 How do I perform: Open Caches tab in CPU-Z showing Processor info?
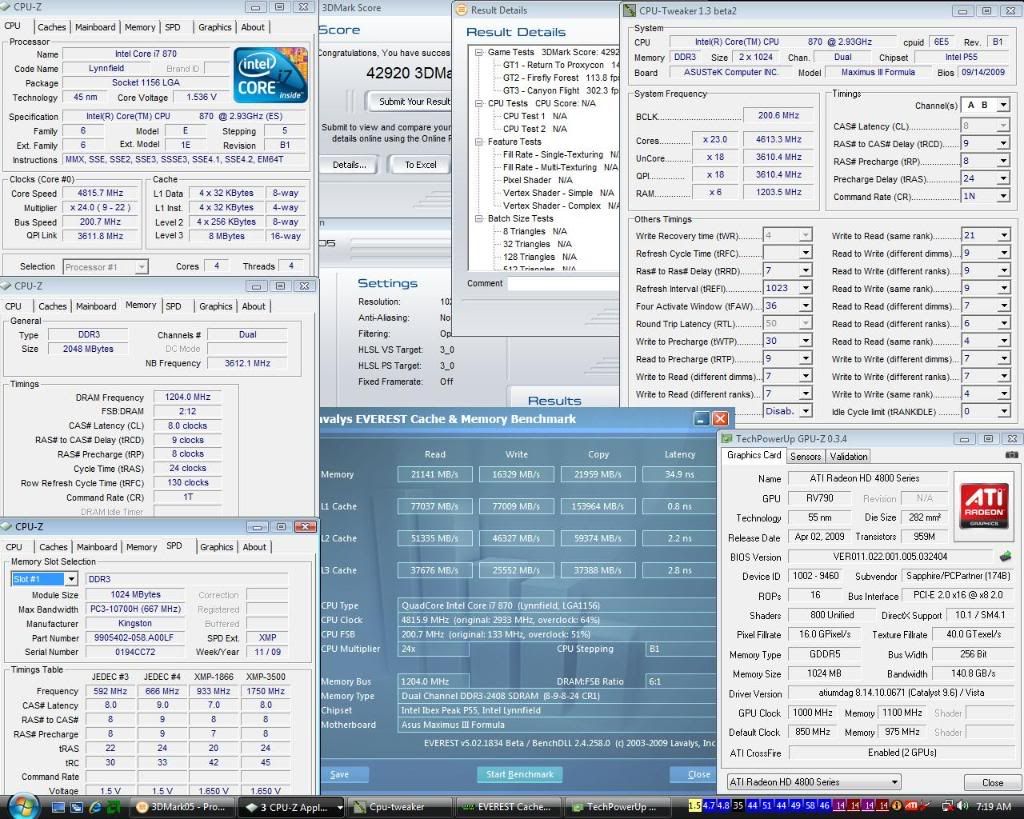pyautogui.click(x=52, y=27)
